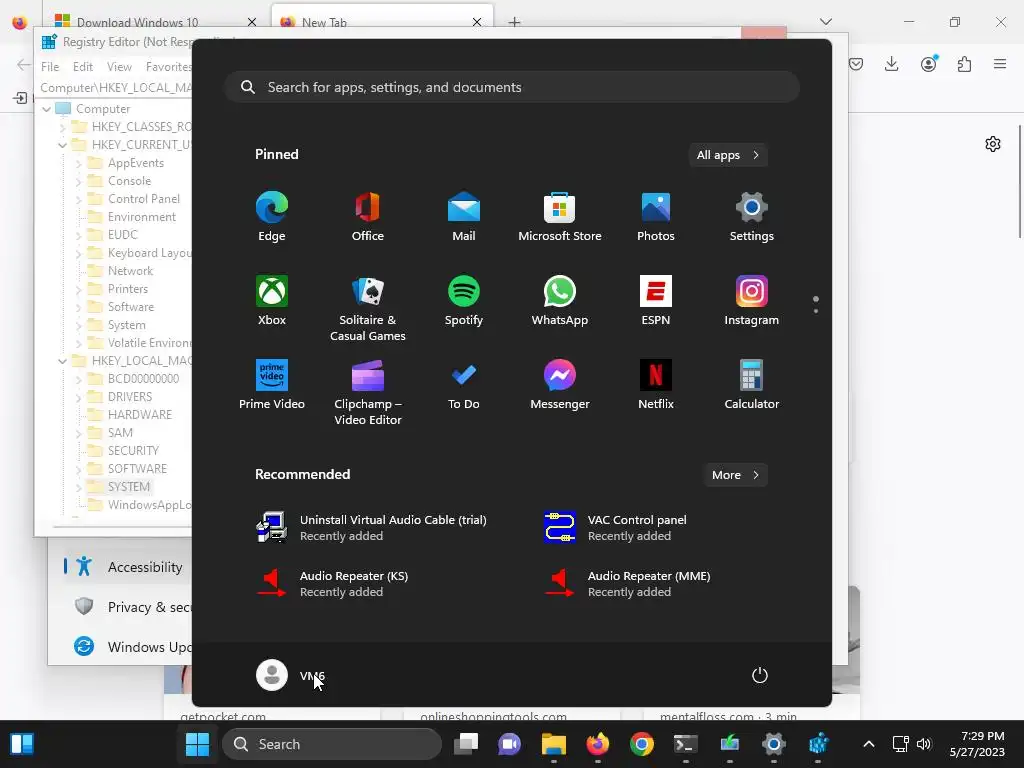This screenshot has width=1024, height=768.
Task: Open taskbar Search box
Action: 332,744
